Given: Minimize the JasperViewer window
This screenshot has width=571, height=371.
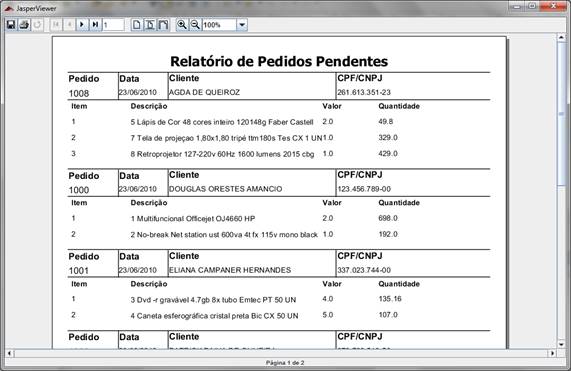Looking at the screenshot, I should pos(516,6).
